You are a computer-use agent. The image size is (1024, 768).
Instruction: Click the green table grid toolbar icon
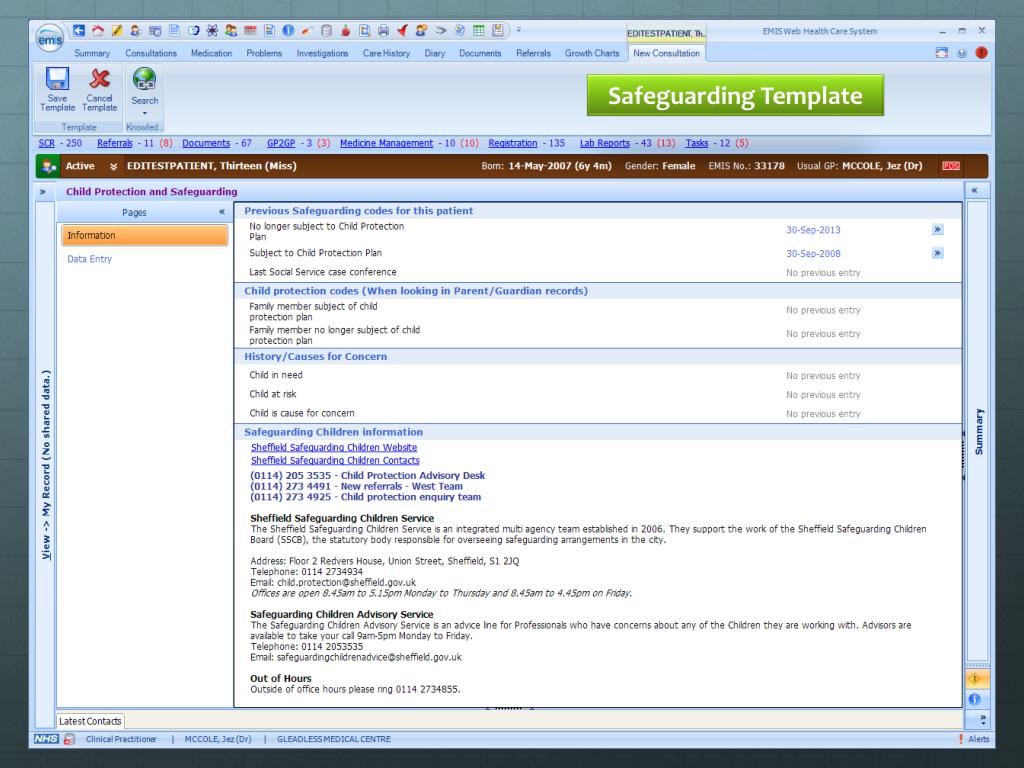point(479,30)
